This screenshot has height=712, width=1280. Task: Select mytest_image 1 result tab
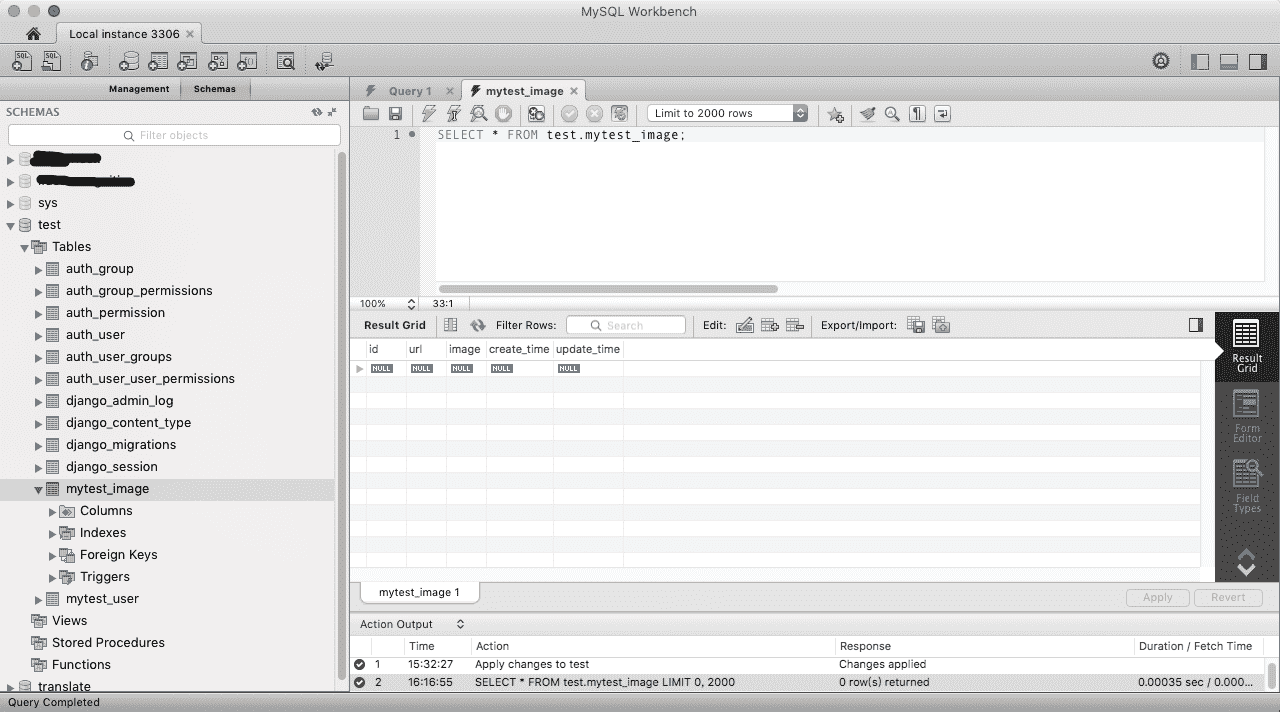(x=419, y=592)
